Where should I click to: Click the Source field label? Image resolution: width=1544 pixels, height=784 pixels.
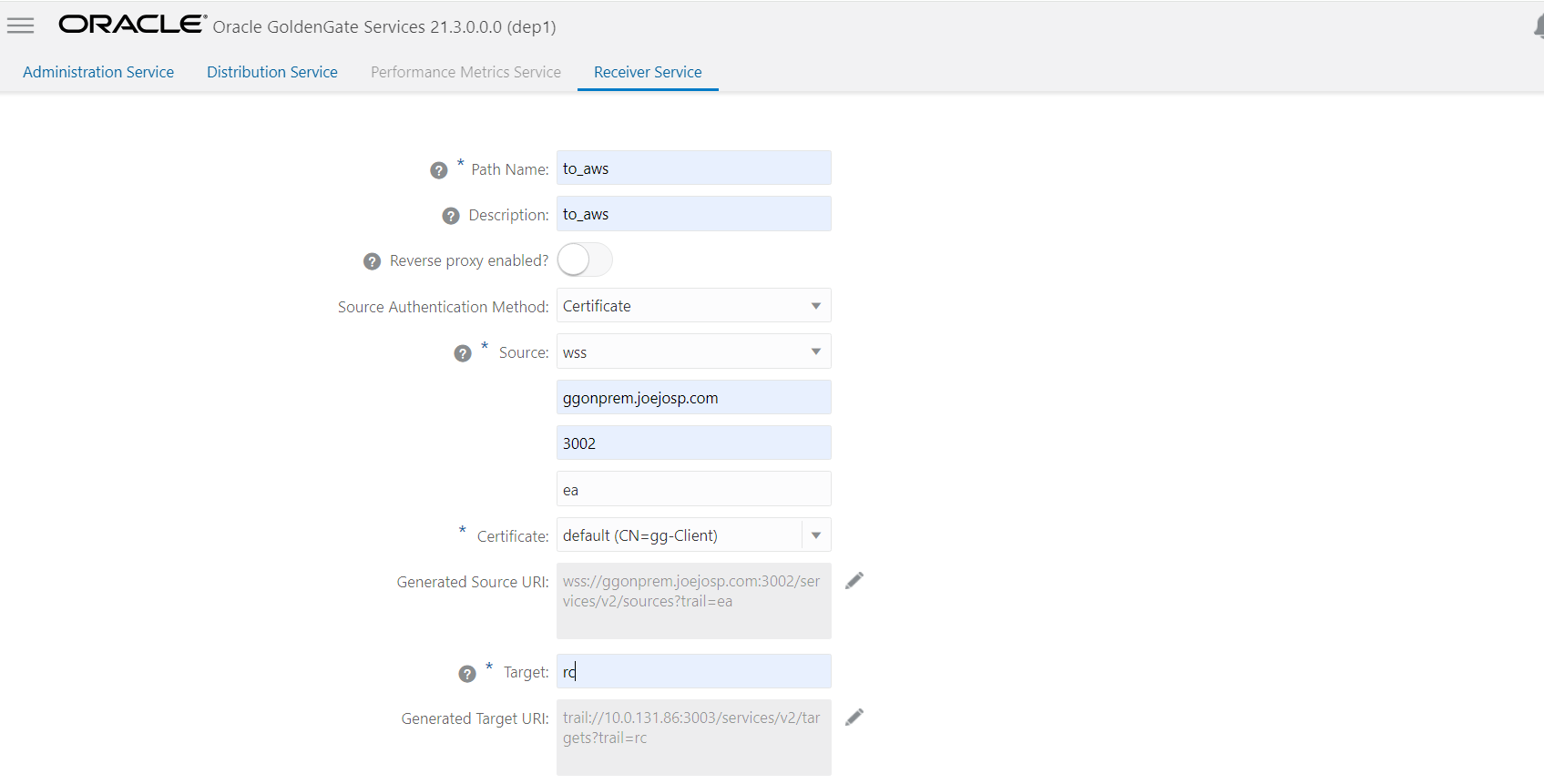tap(524, 352)
